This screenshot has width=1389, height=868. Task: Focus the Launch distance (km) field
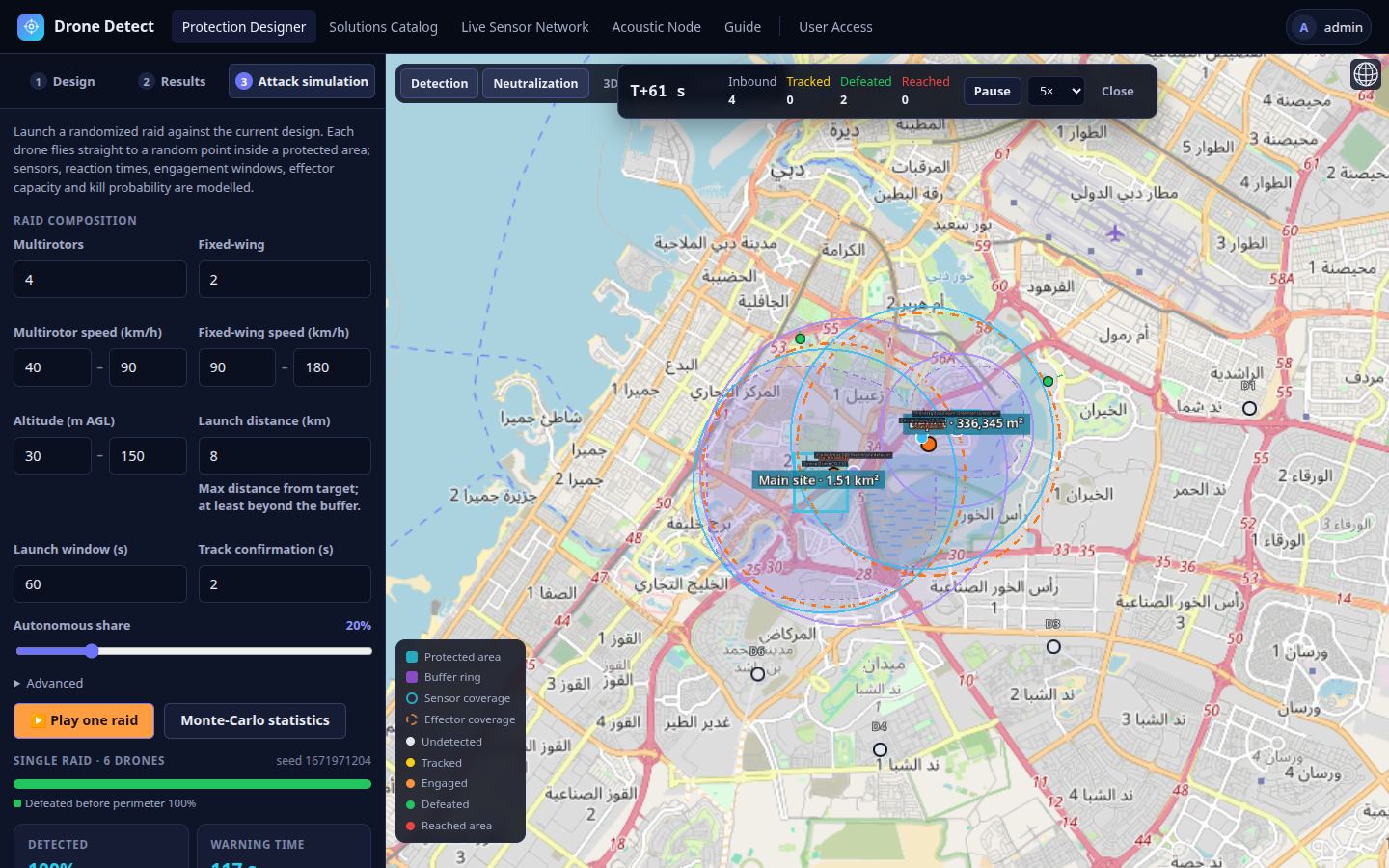click(285, 456)
